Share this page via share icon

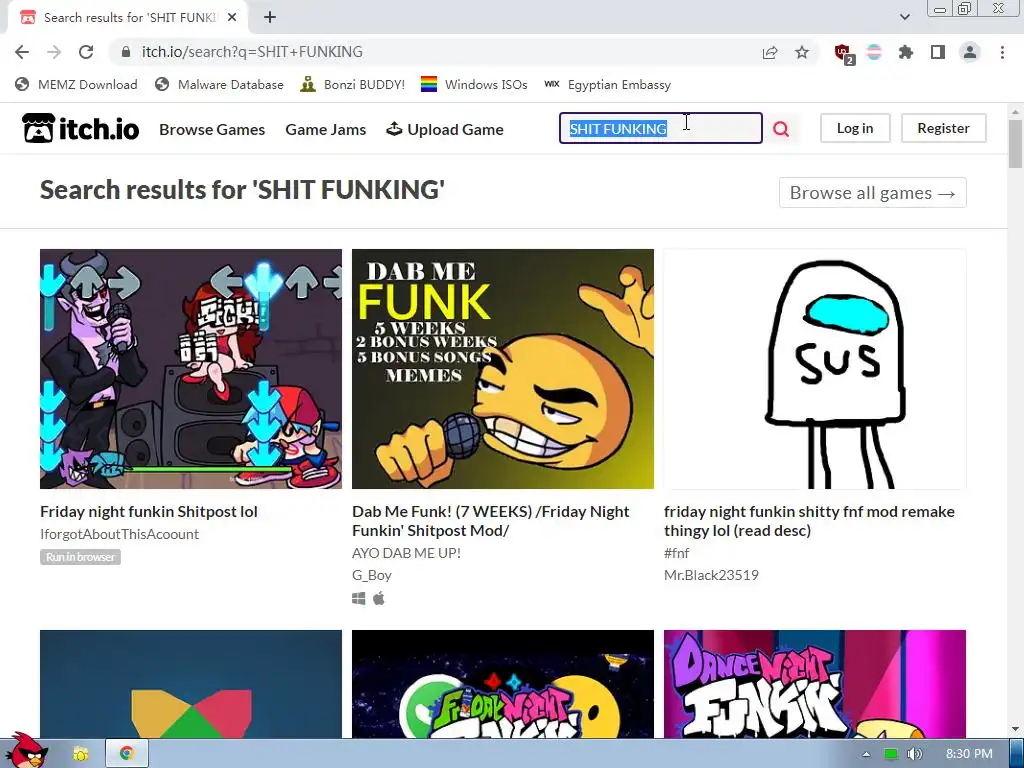[770, 52]
